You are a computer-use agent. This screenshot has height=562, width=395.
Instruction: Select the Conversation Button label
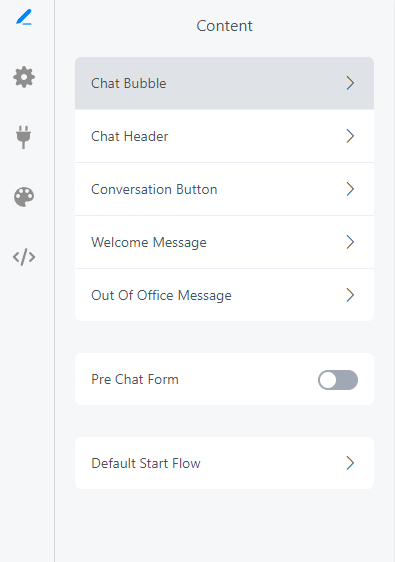pyautogui.click(x=154, y=189)
